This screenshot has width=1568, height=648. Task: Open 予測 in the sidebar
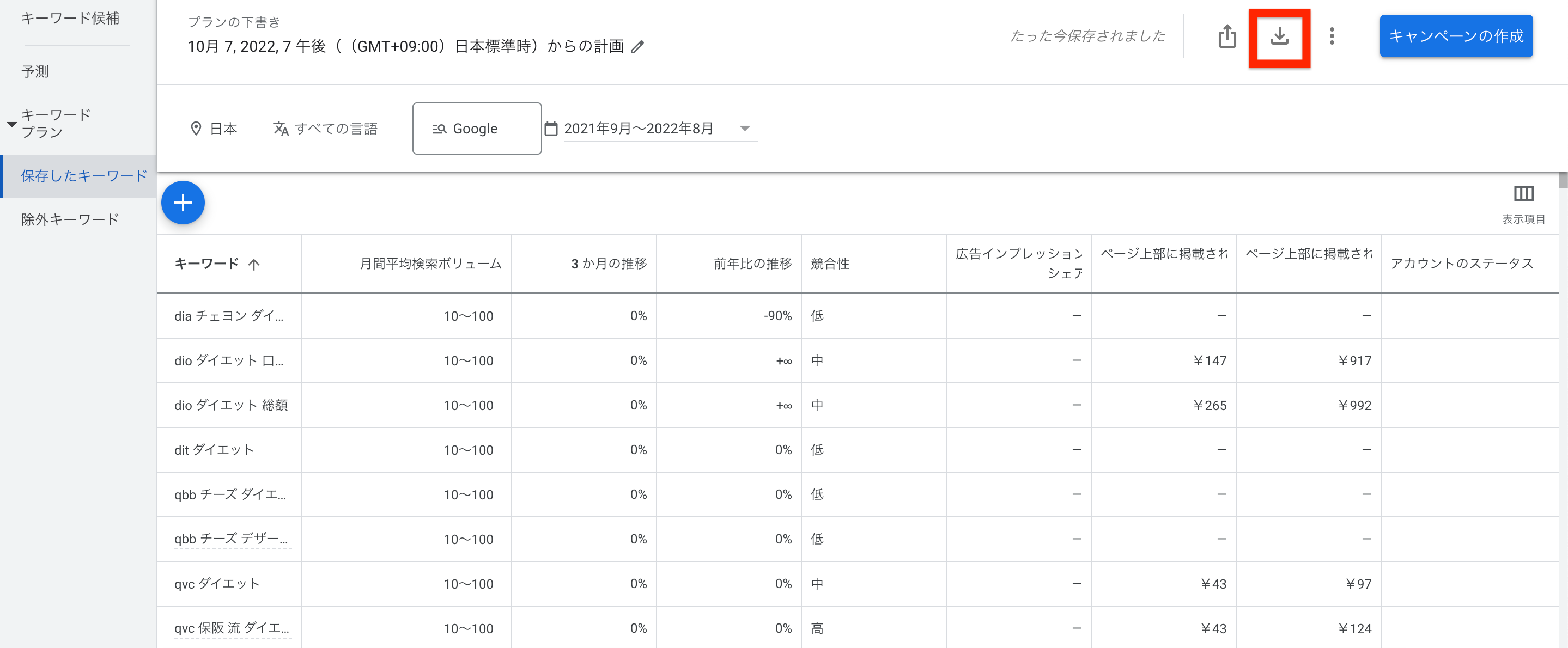click(x=35, y=71)
